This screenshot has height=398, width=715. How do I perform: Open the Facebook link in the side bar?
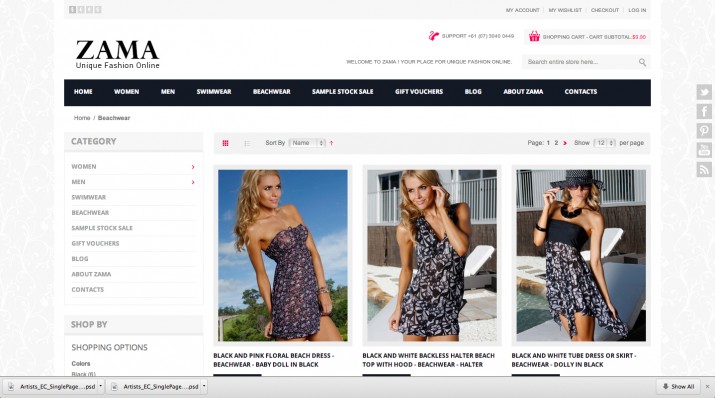tap(704, 111)
